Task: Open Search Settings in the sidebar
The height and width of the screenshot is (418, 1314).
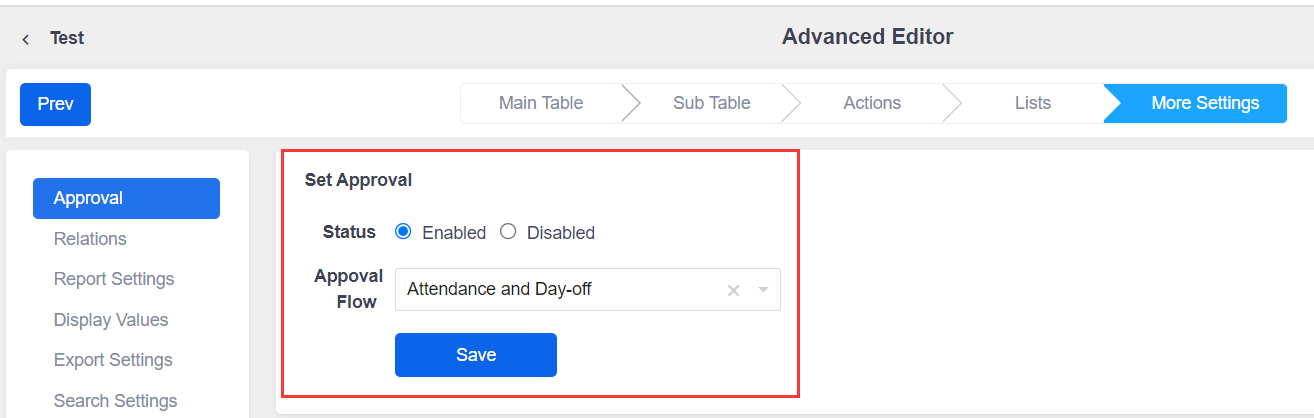Action: pyautogui.click(x=115, y=401)
